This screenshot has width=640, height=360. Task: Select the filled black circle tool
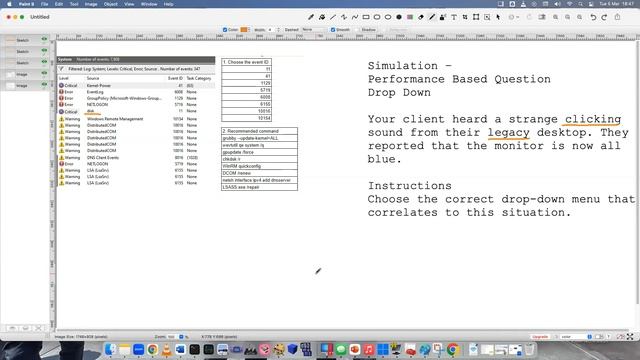(x=399, y=17)
